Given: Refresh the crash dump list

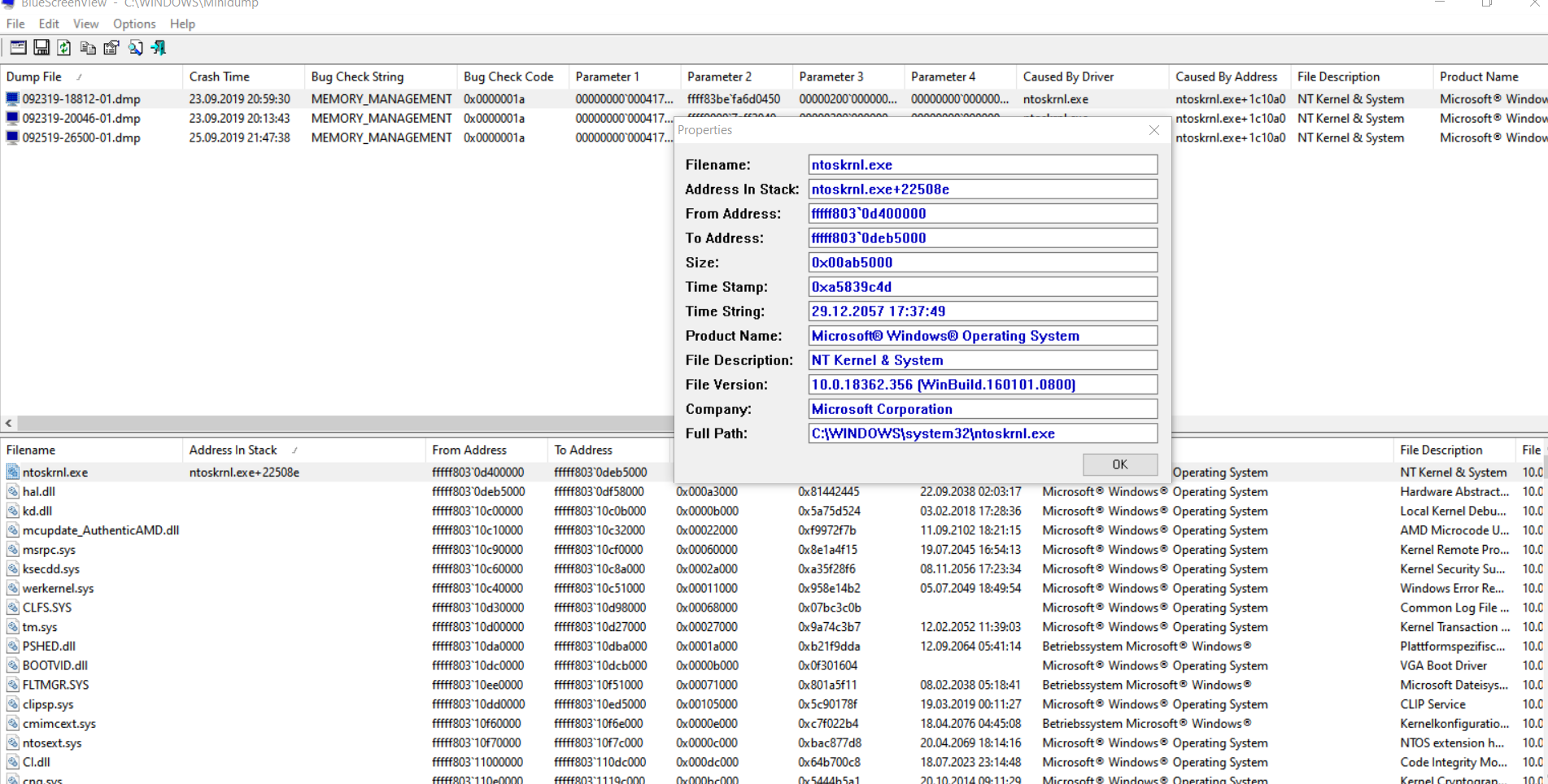Looking at the screenshot, I should tap(64, 48).
